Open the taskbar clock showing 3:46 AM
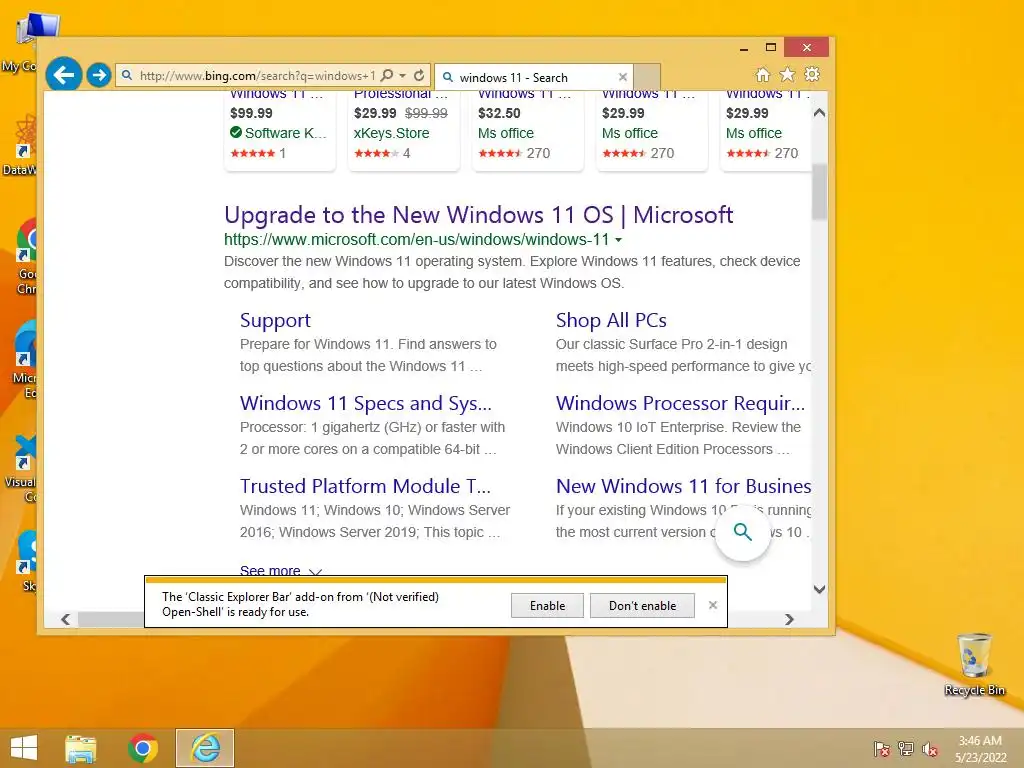 click(980, 749)
